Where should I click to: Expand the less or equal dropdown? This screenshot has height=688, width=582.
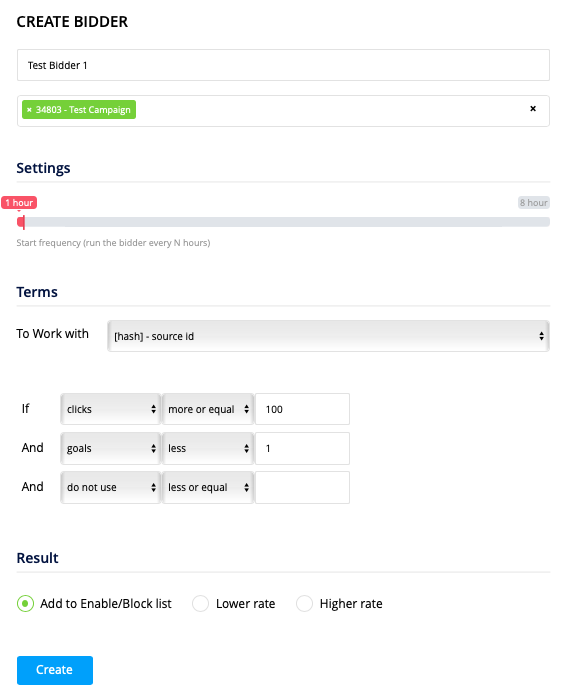(x=208, y=487)
